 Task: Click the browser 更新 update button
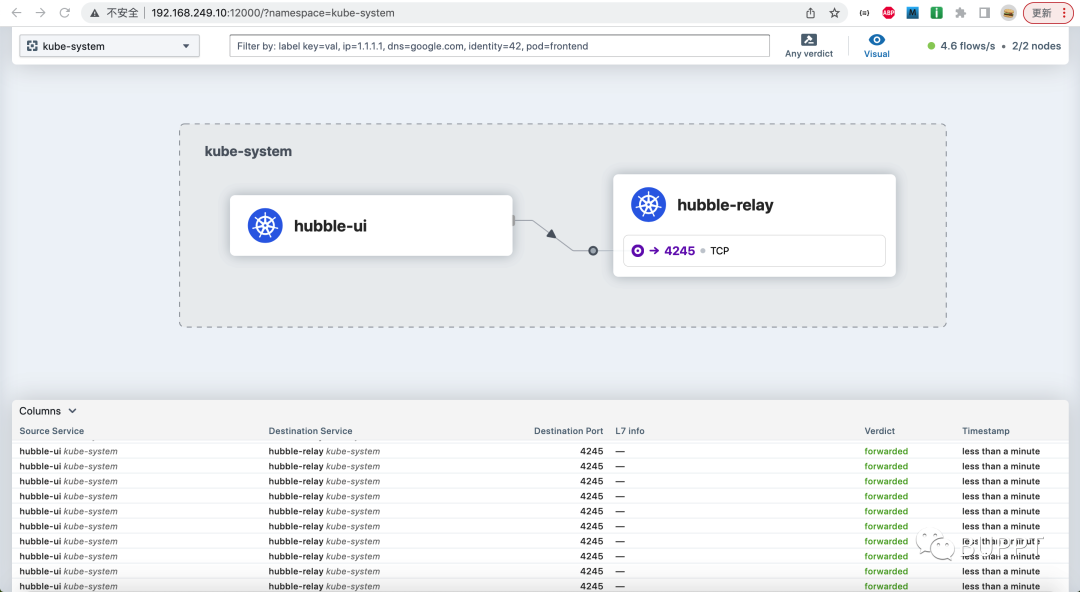tap(1048, 12)
